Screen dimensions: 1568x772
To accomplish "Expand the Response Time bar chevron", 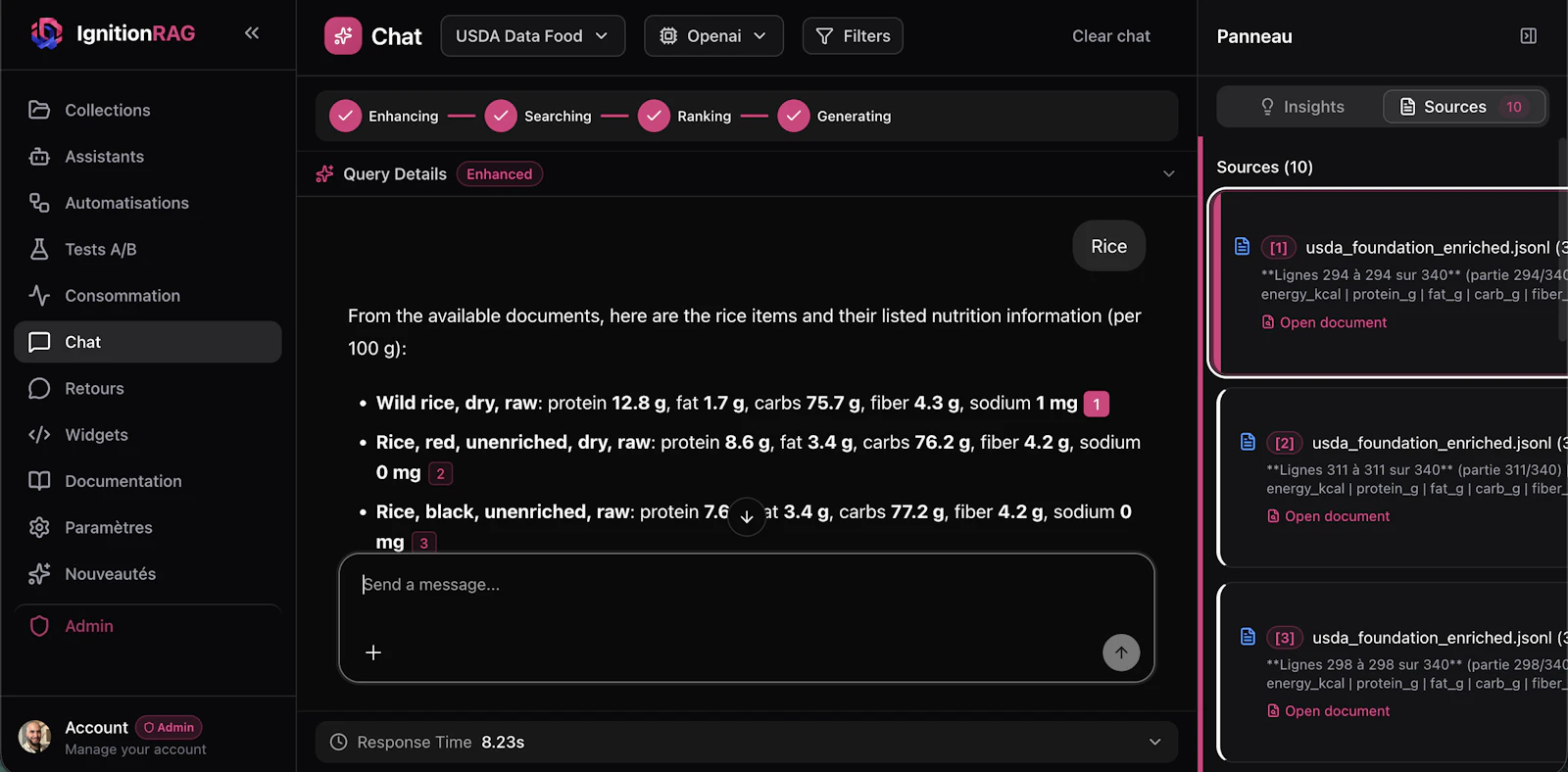I will coord(1154,742).
